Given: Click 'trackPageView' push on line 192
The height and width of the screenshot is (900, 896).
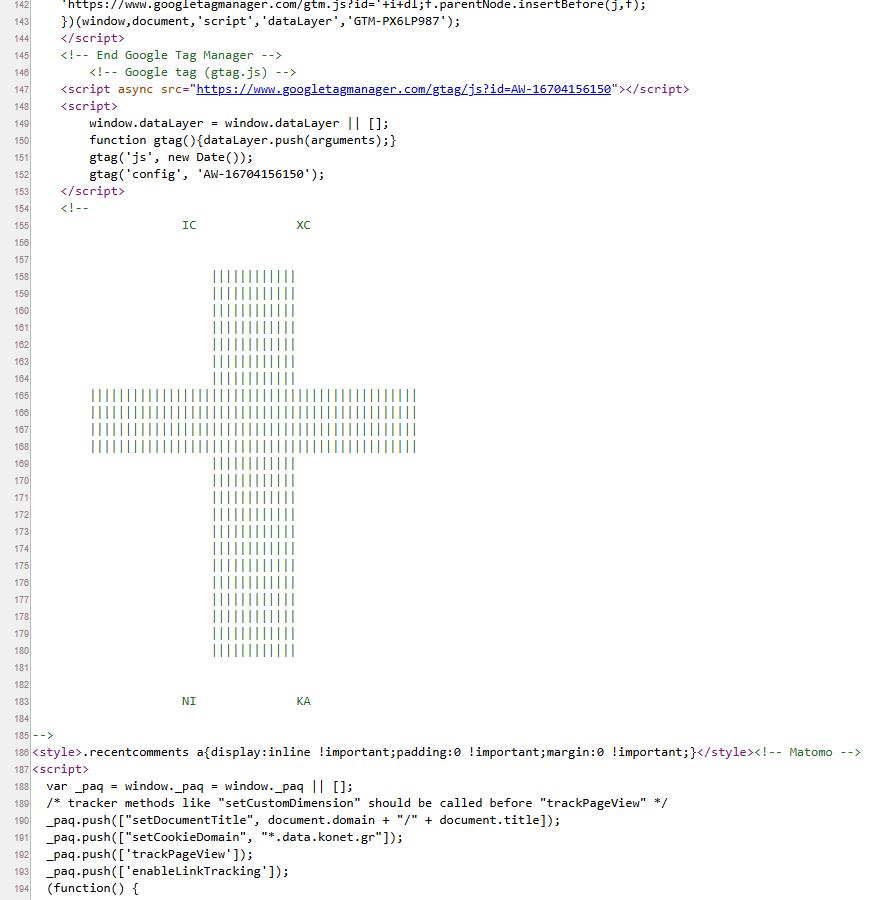Looking at the screenshot, I should click(x=149, y=854).
